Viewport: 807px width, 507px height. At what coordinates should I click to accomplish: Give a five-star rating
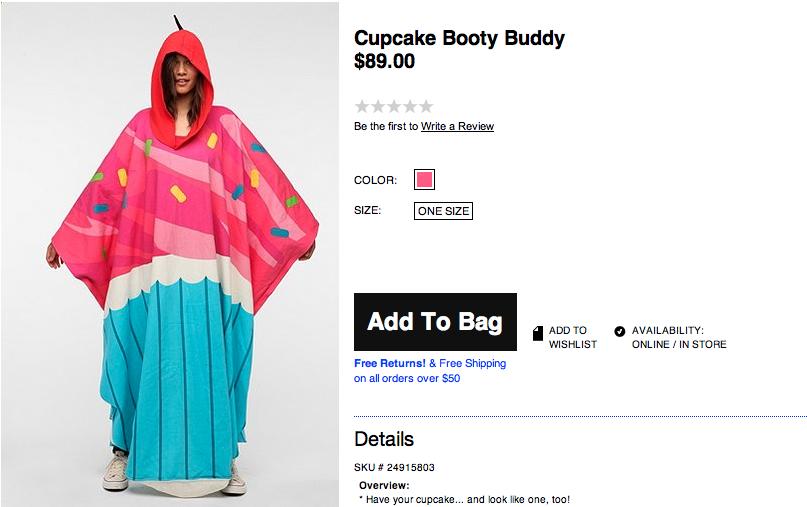point(426,106)
